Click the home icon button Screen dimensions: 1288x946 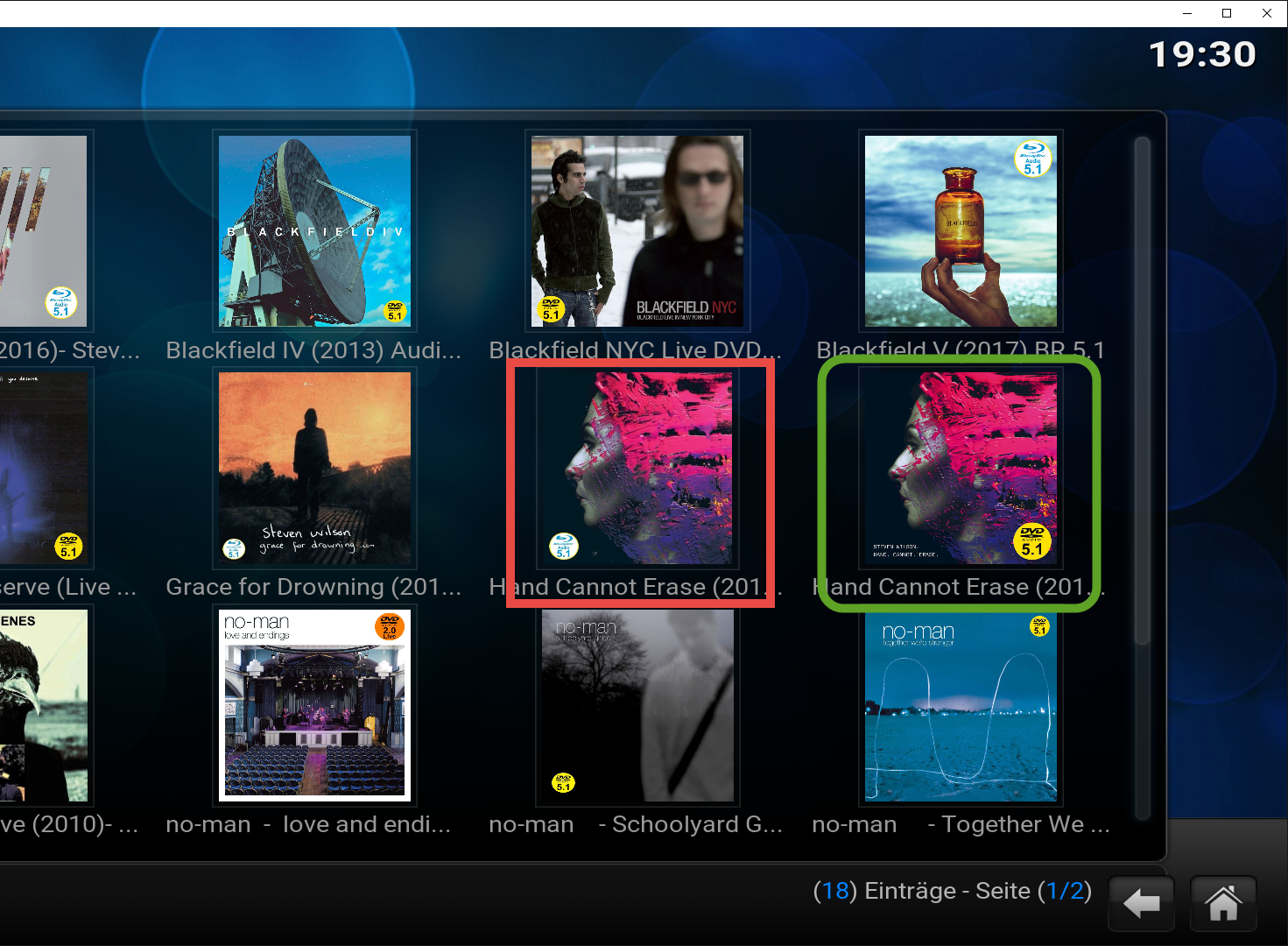[1223, 903]
